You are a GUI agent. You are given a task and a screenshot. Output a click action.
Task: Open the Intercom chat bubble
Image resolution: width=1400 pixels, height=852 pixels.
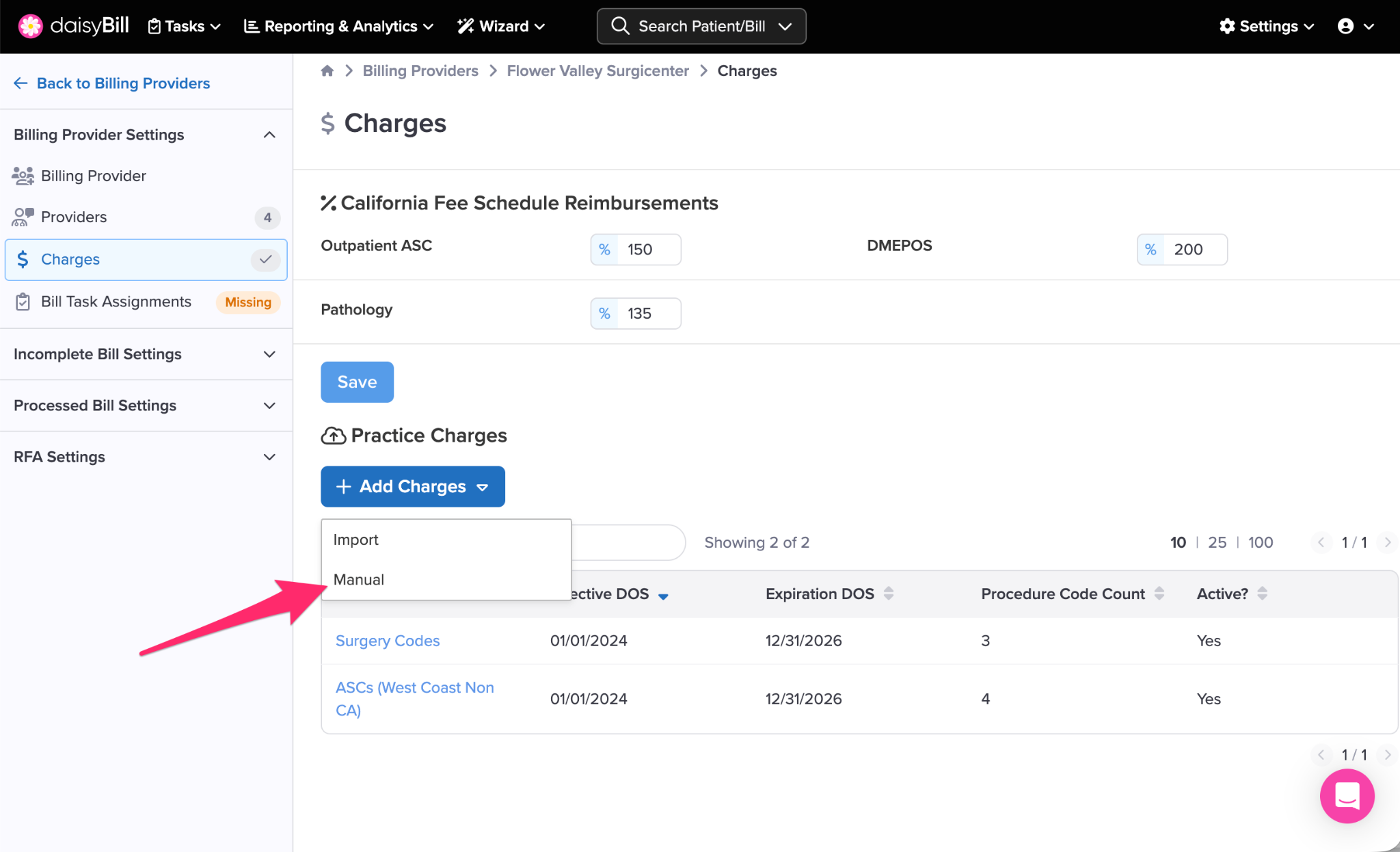point(1346,796)
